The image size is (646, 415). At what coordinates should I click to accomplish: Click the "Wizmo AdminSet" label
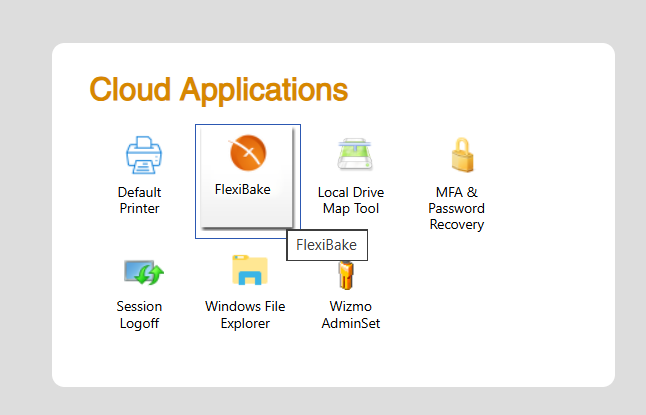click(x=351, y=315)
